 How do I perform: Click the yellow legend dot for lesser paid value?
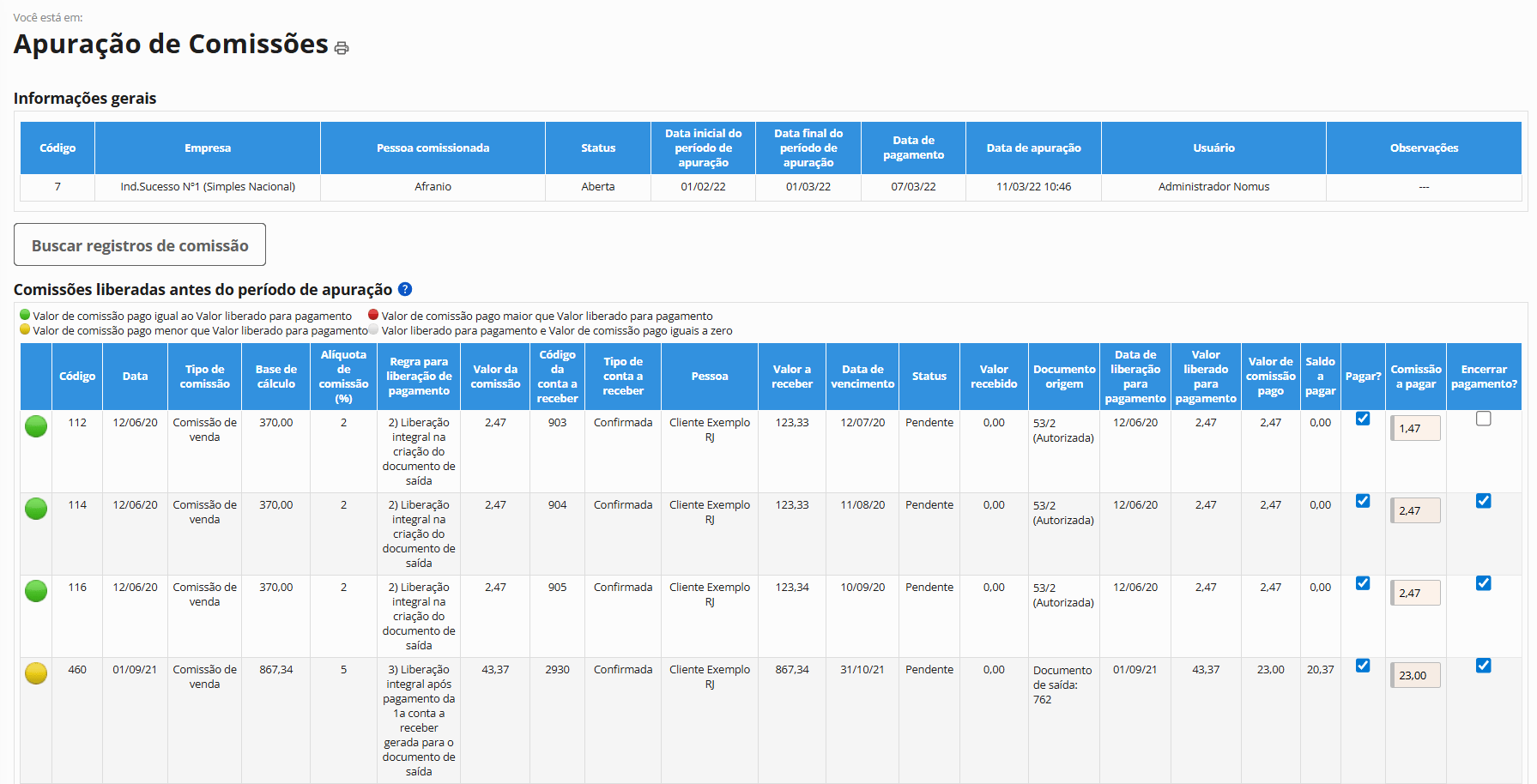pos(25,329)
